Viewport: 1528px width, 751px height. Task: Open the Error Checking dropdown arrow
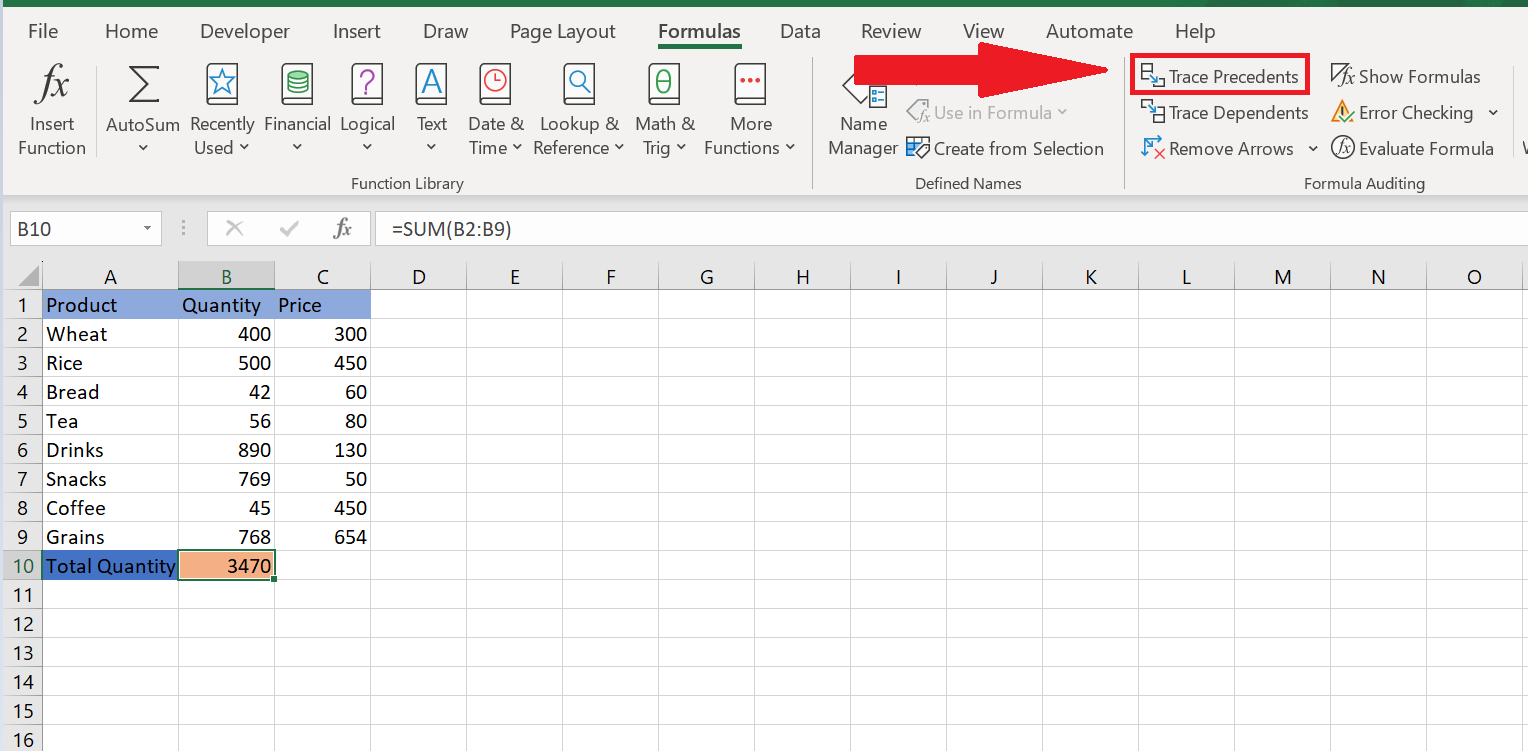(1491, 113)
